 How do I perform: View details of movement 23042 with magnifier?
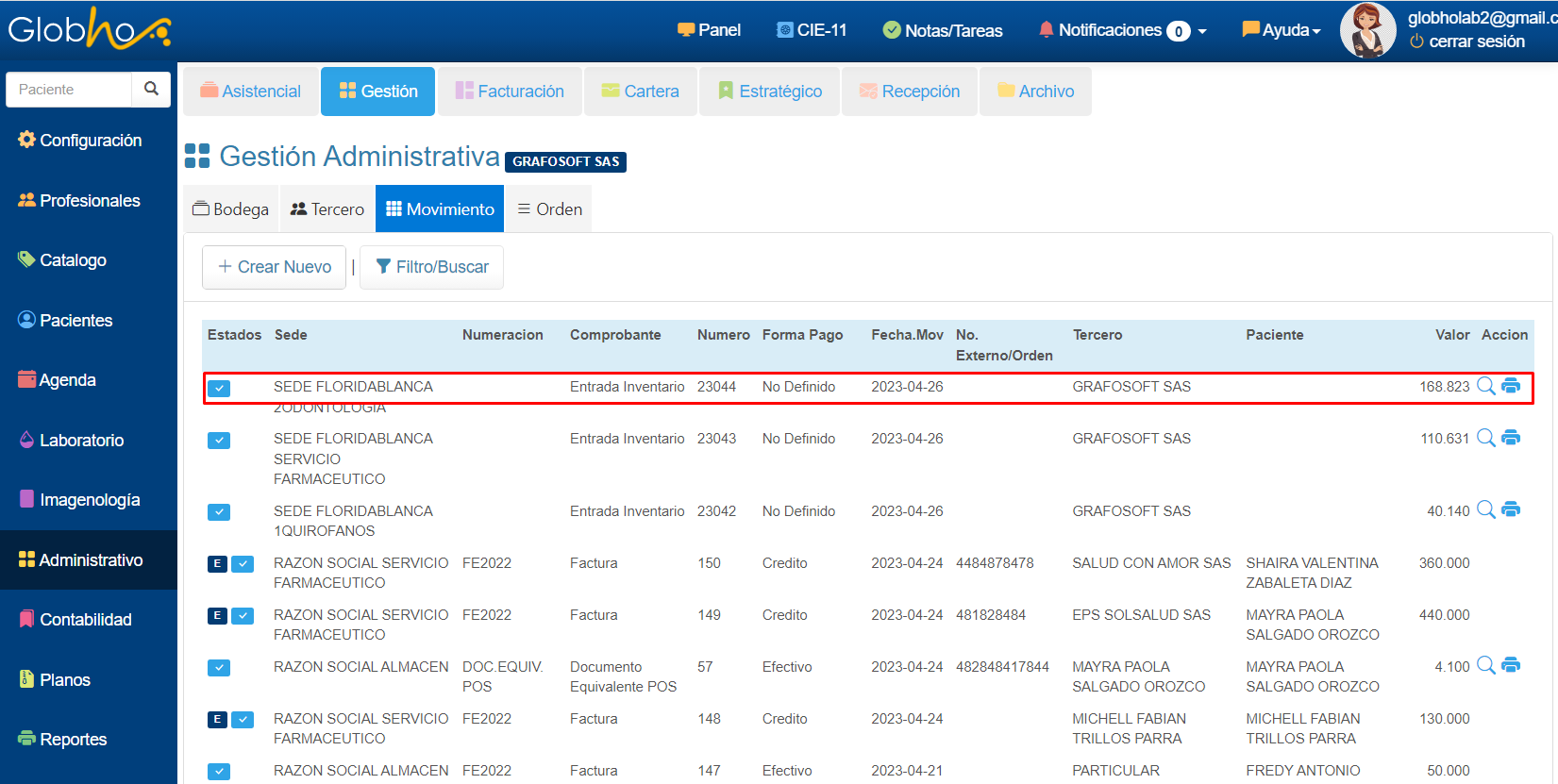[x=1485, y=509]
